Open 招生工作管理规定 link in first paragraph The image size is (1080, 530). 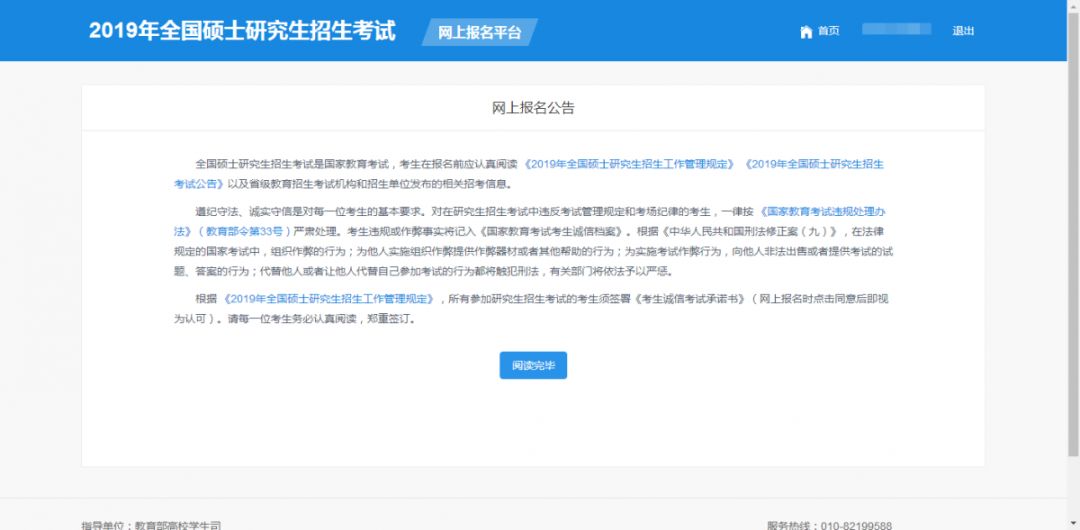tap(630, 165)
